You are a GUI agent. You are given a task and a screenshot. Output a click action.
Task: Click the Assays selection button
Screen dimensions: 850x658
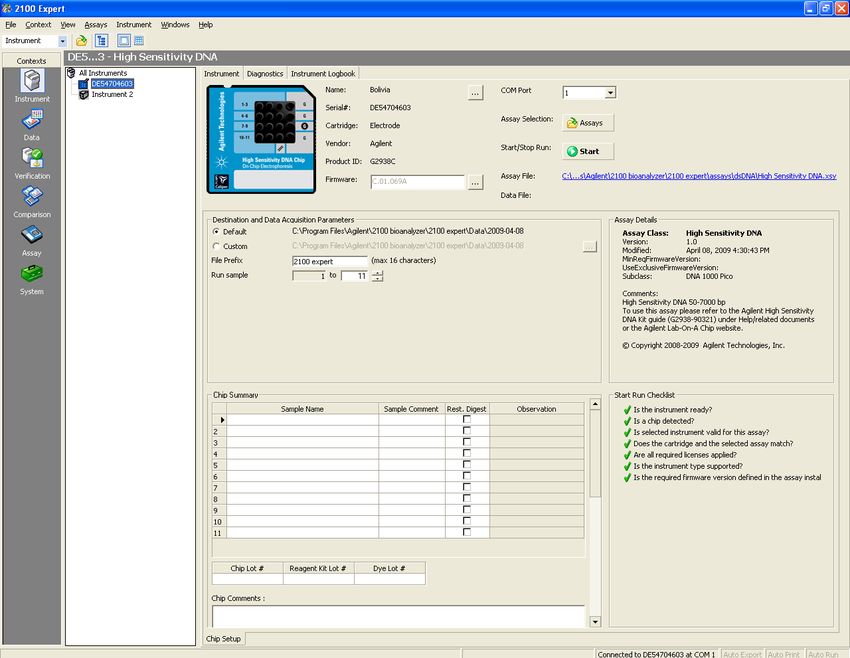[x=588, y=123]
